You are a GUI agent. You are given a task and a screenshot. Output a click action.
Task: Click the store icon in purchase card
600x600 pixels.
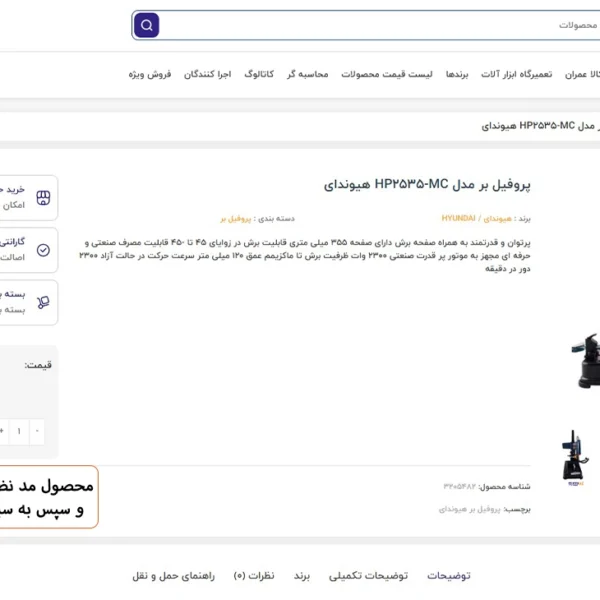coord(43,198)
